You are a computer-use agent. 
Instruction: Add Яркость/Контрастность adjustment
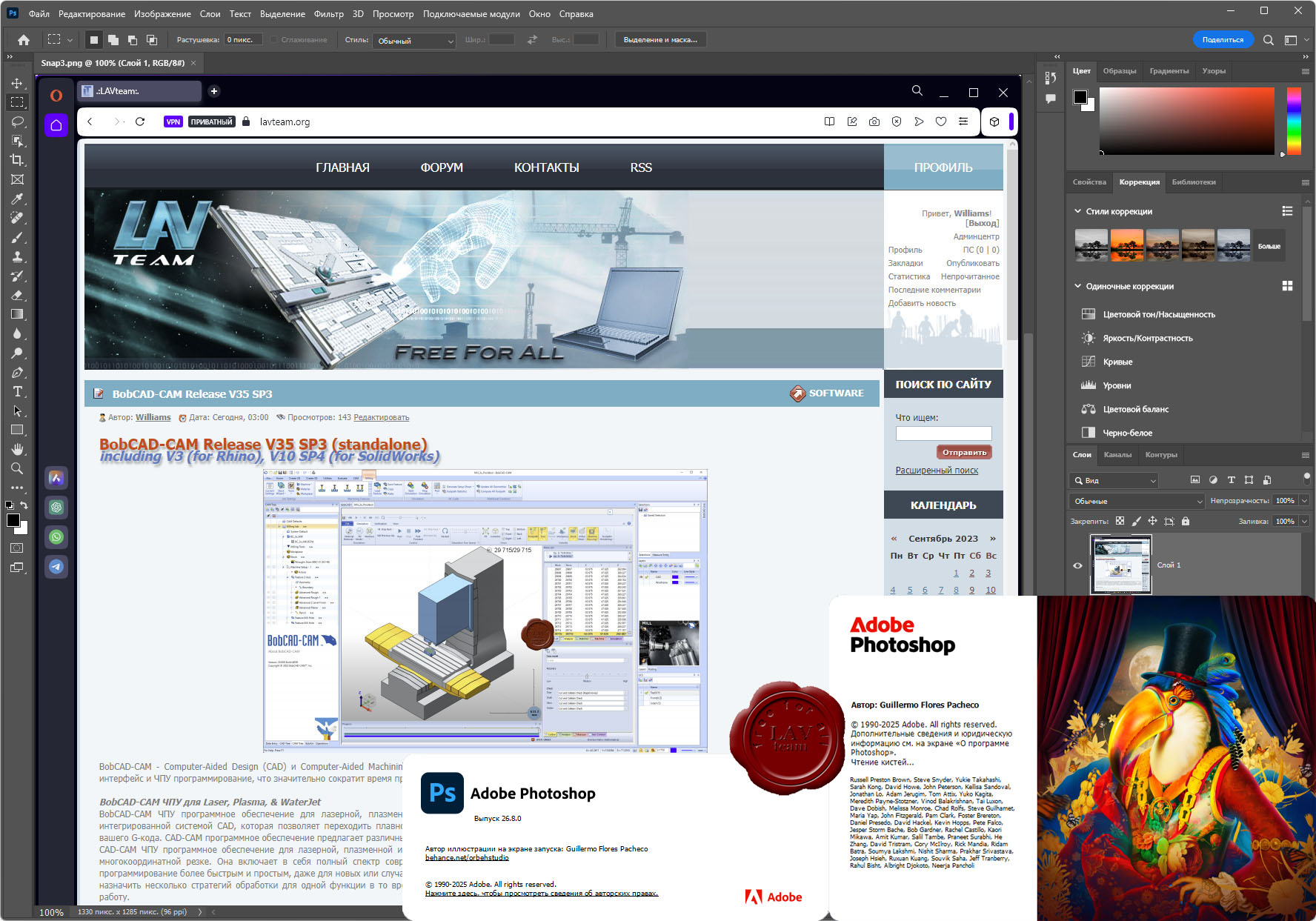[1147, 338]
